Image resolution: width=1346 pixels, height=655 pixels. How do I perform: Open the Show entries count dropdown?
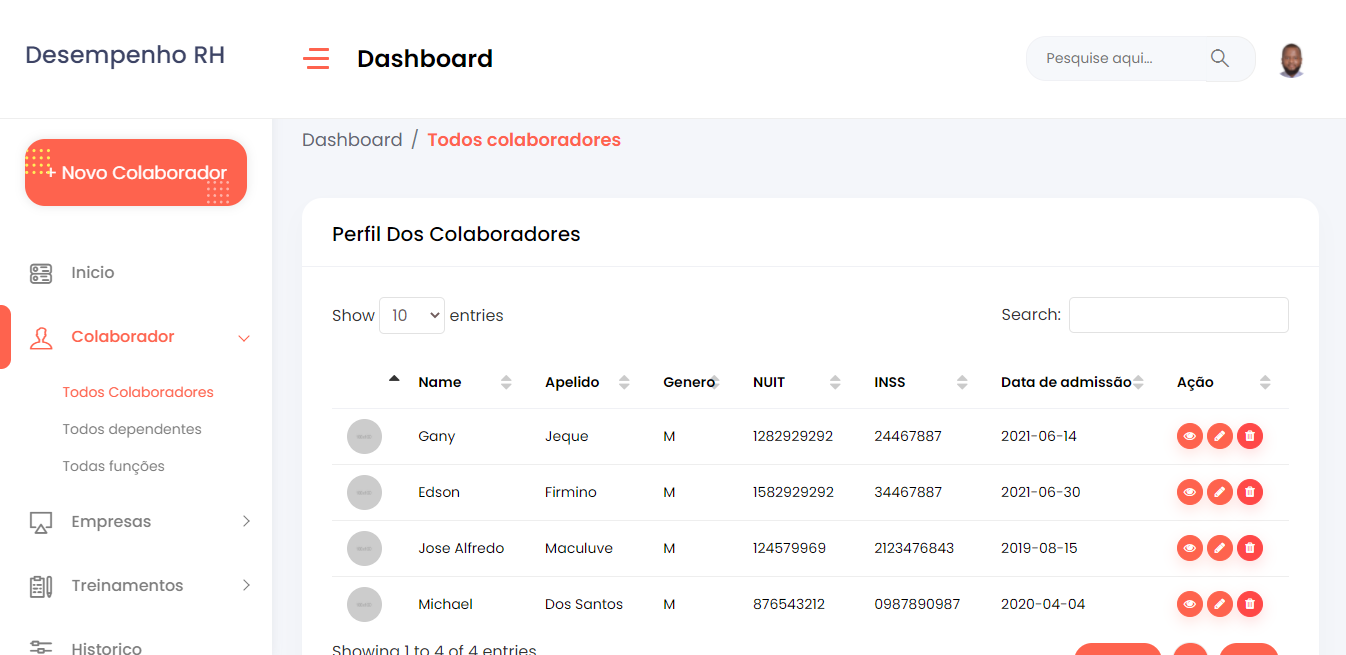(411, 315)
